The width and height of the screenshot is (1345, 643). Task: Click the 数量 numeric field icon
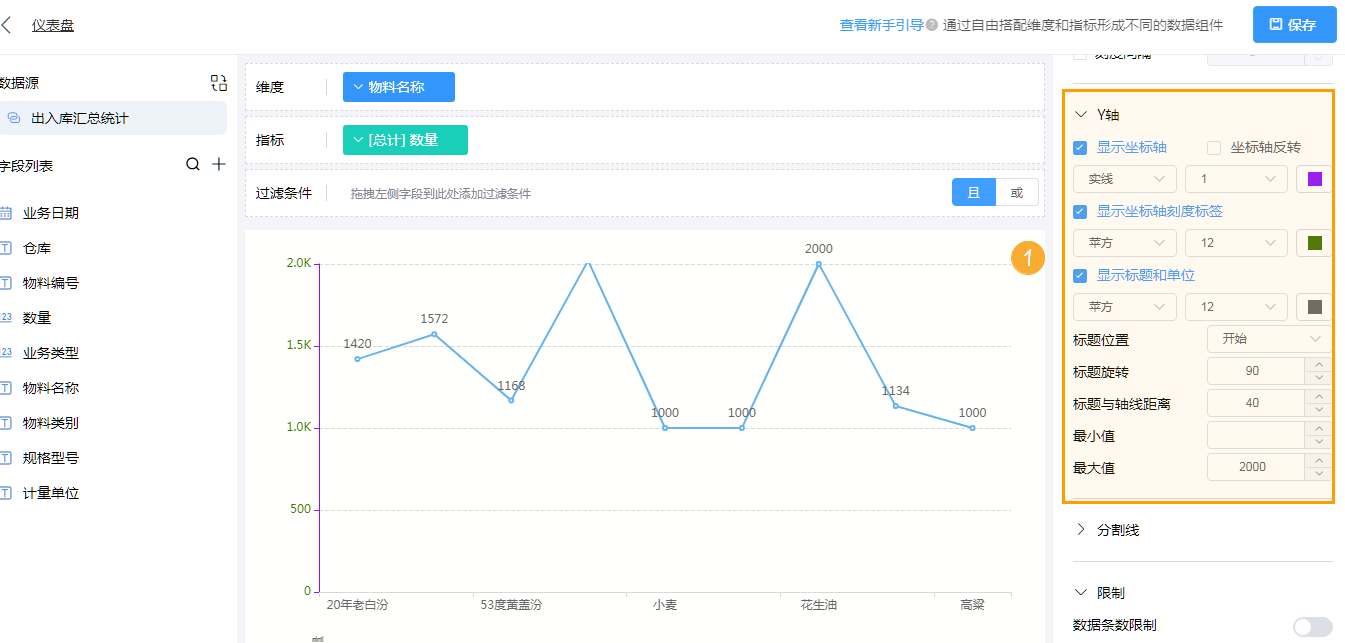pyautogui.click(x=6, y=318)
